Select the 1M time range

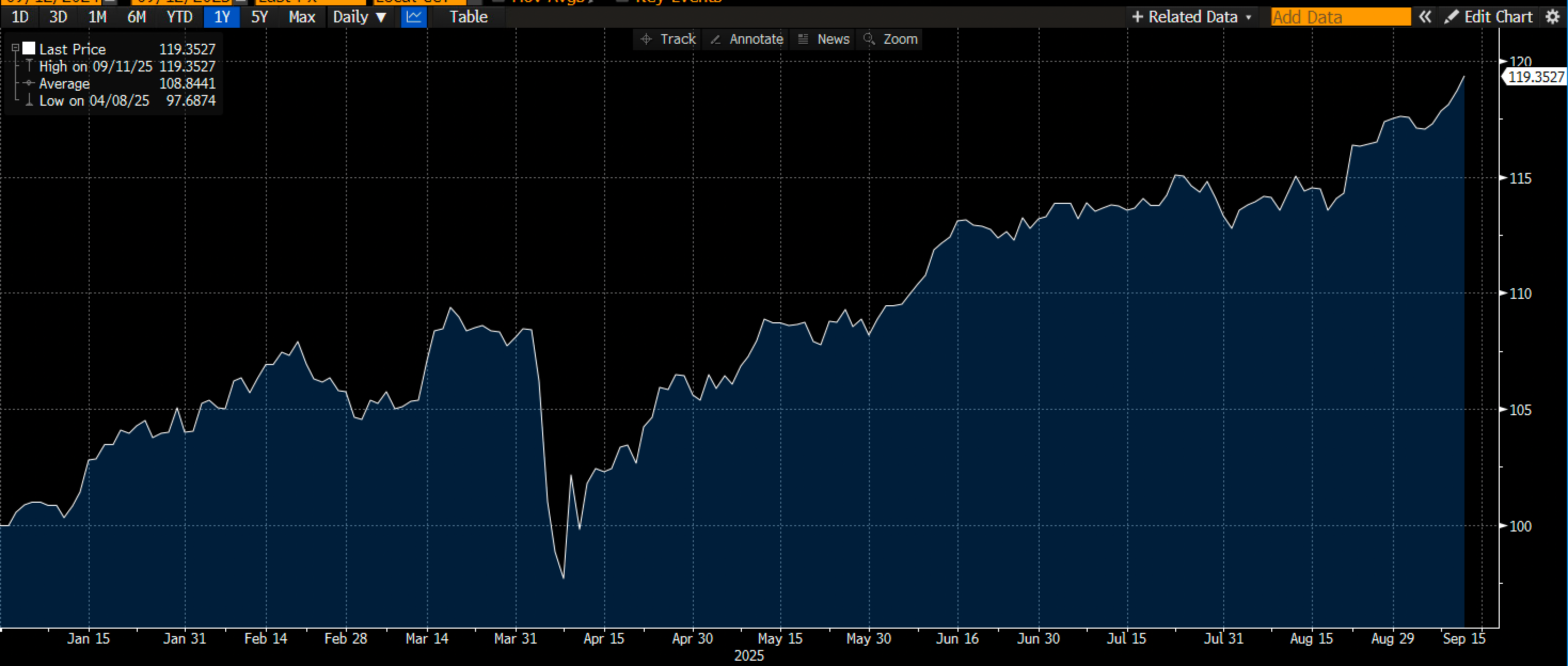click(97, 17)
